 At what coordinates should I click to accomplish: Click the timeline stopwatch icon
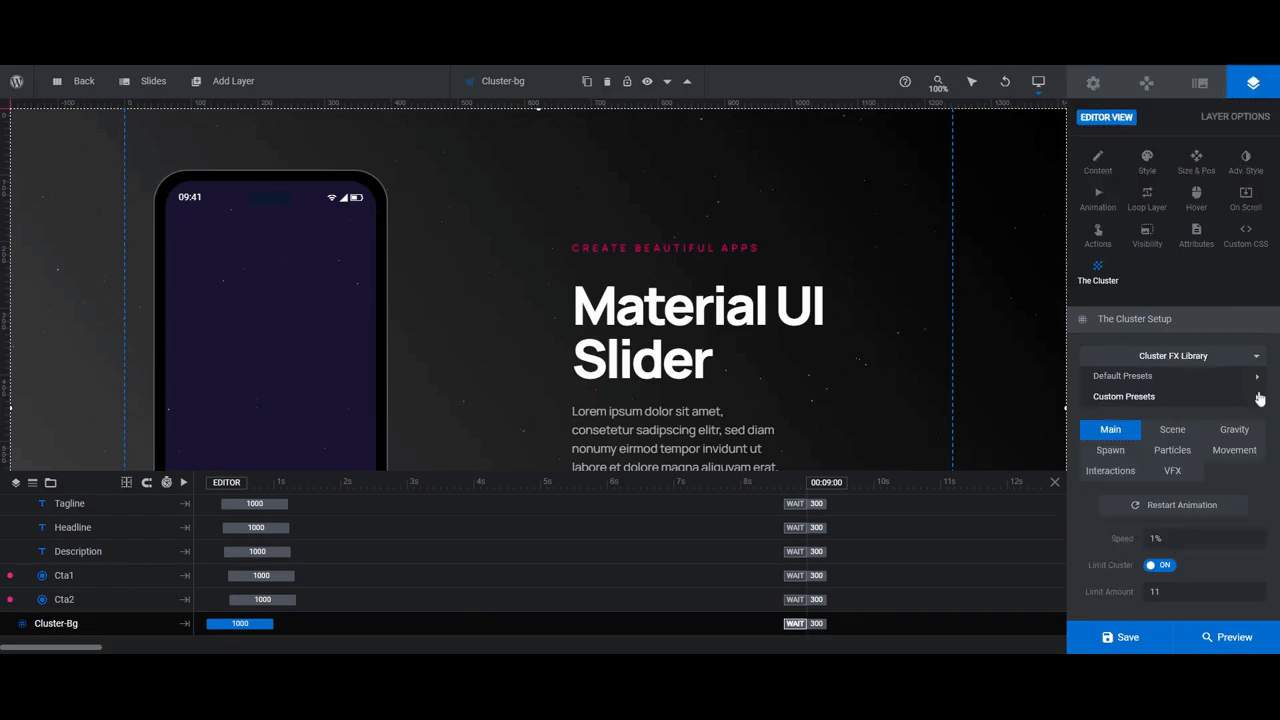166,482
